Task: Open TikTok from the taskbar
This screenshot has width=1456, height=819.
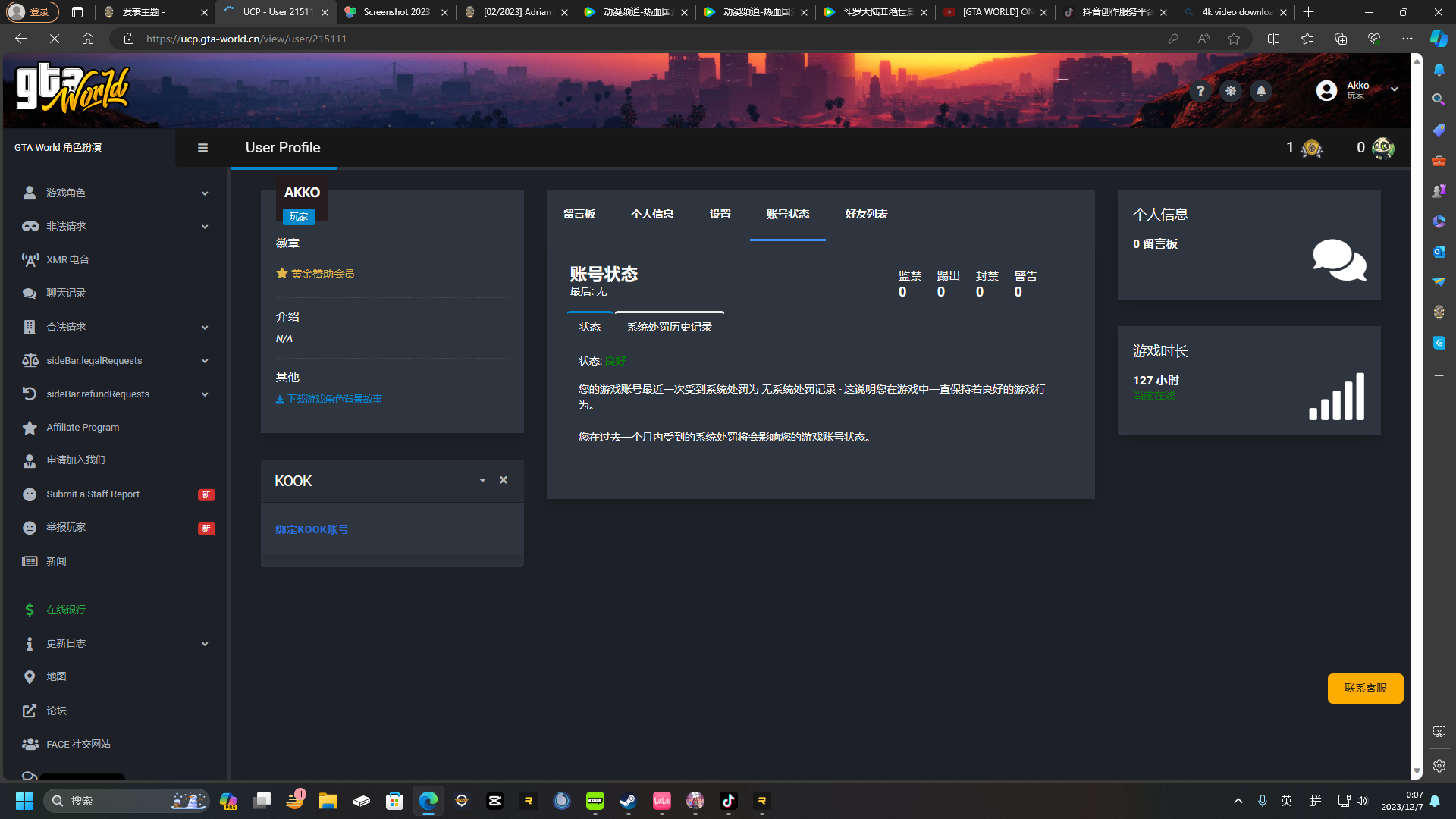Action: [x=728, y=801]
